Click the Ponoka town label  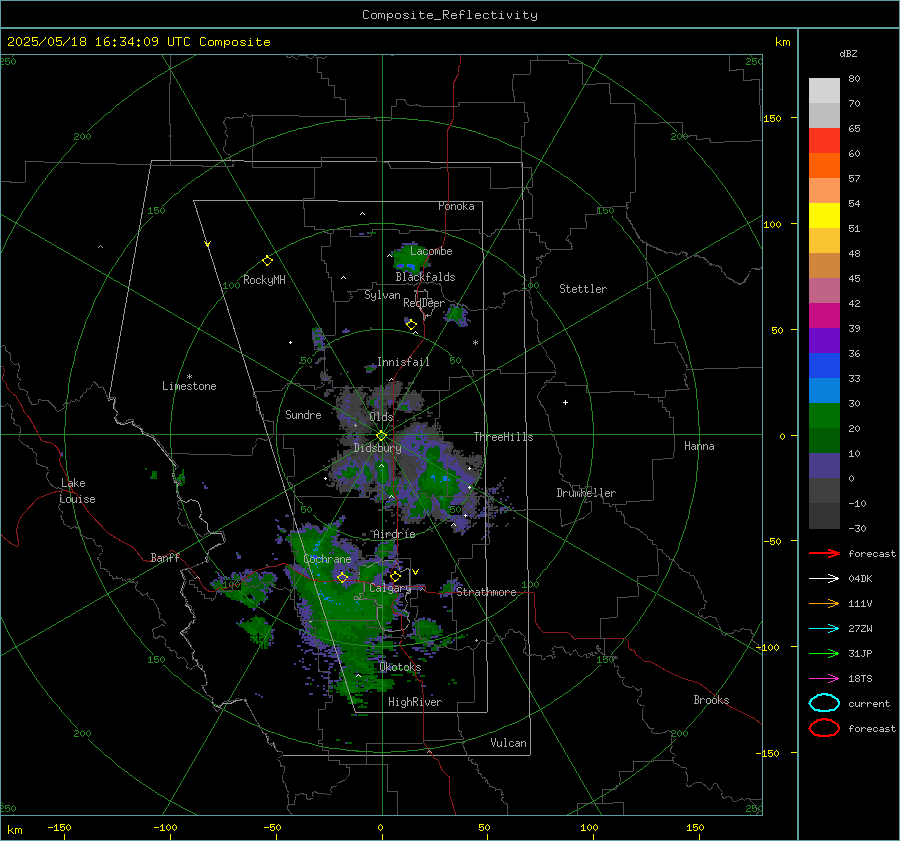[x=456, y=207]
